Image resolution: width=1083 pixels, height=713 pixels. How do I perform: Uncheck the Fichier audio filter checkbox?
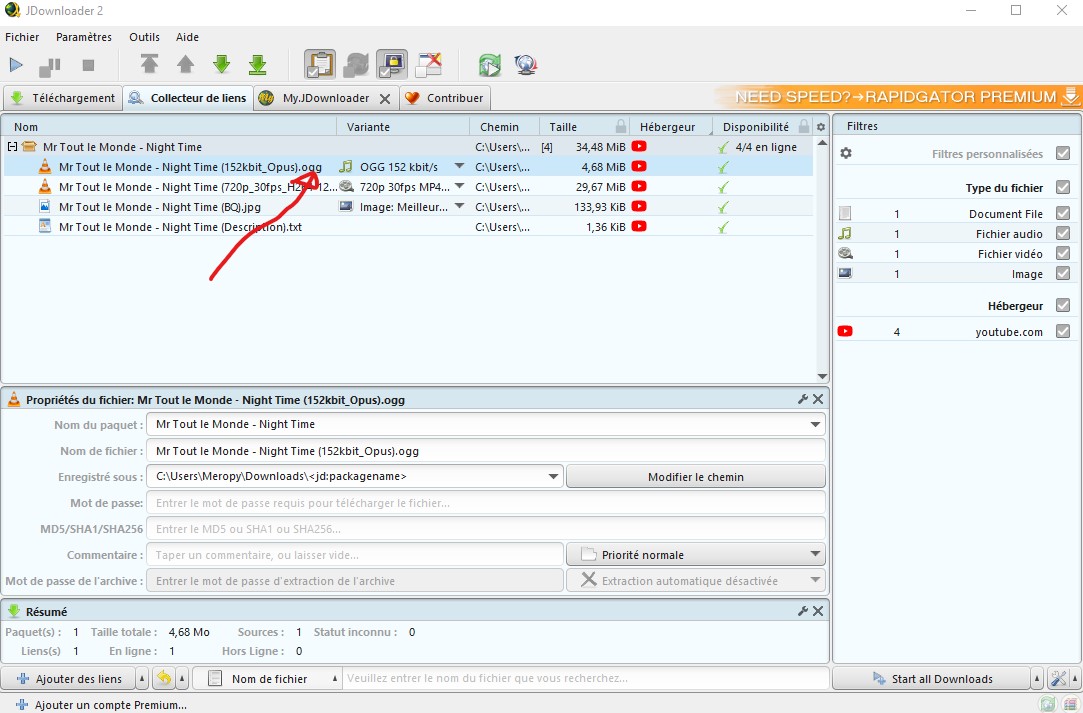1063,233
